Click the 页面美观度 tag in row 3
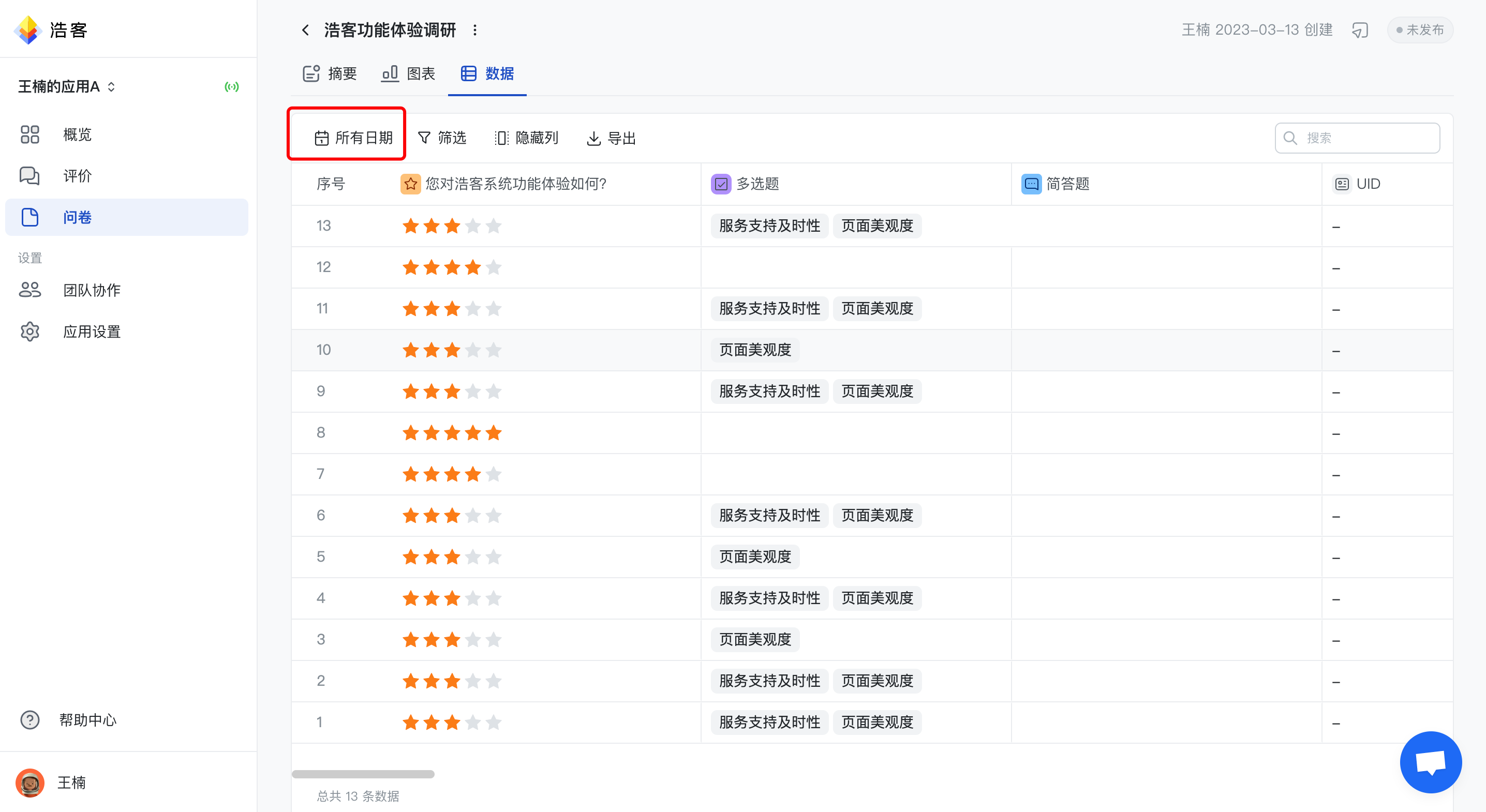This screenshot has height=812, width=1486. pyautogui.click(x=755, y=640)
